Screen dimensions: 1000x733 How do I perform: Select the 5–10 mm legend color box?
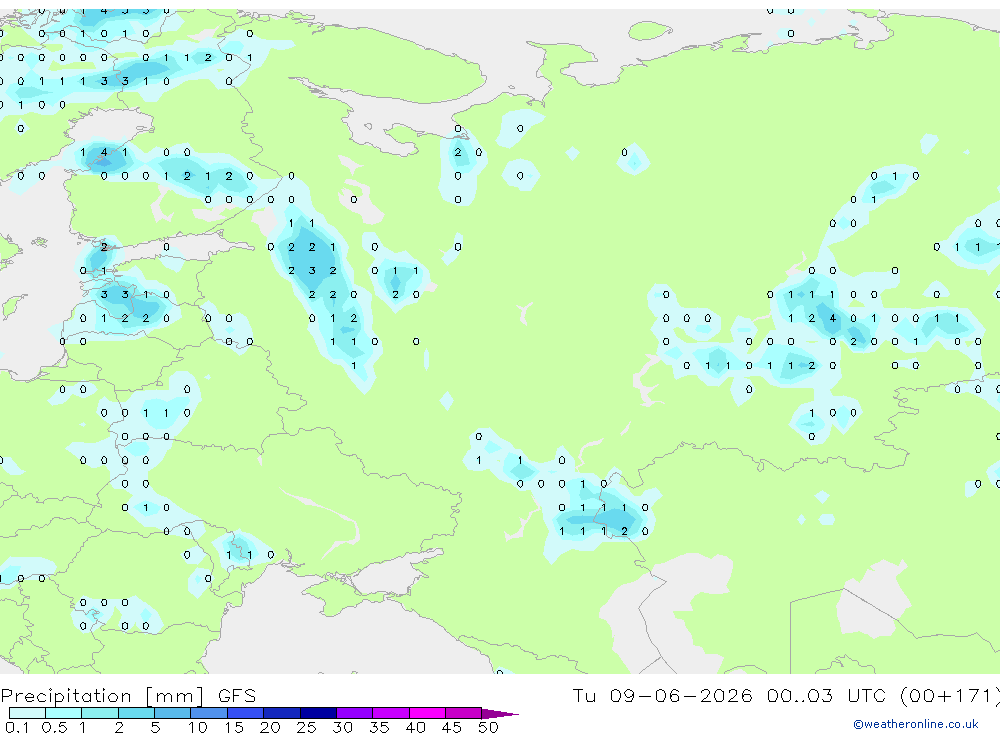tap(173, 713)
